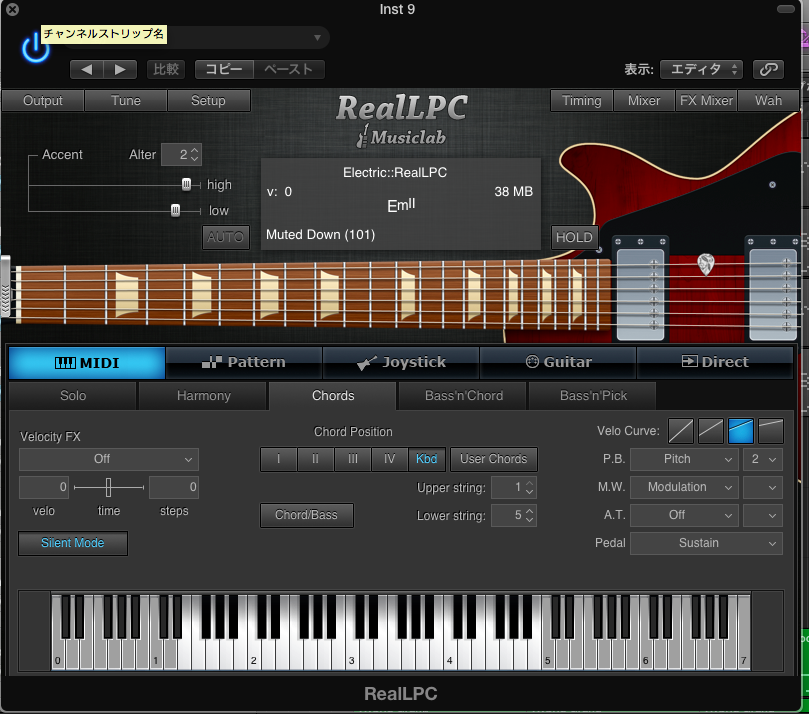The height and width of the screenshot is (714, 809).
Task: Open the Mixer panel
Action: pos(644,101)
